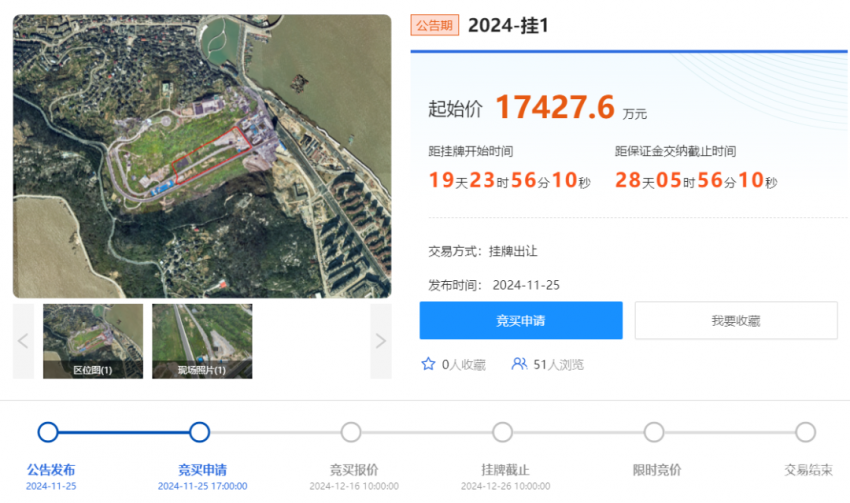
Task: Click the 公告发布 timeline node
Action: (48, 432)
